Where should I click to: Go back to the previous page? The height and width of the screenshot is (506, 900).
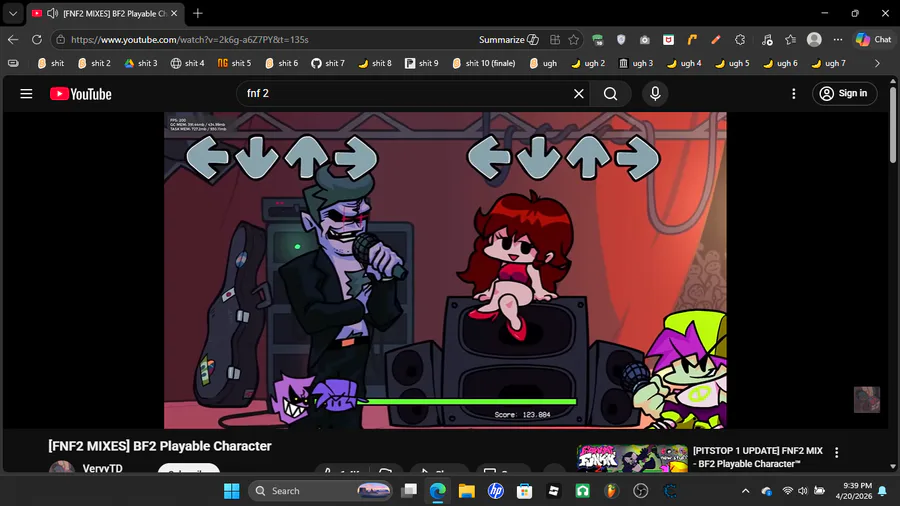point(13,40)
